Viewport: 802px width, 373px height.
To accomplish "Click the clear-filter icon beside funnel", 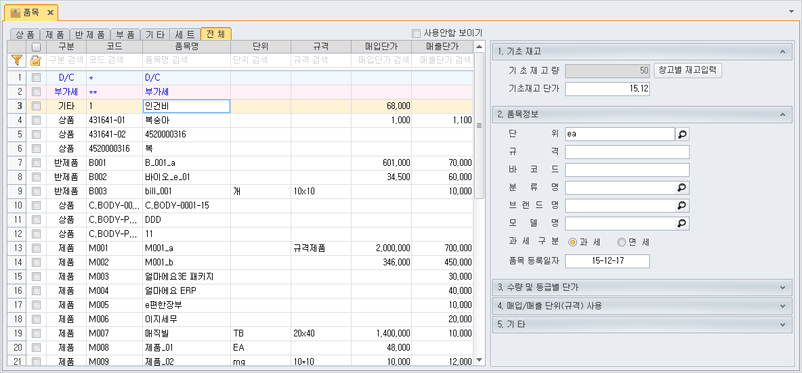I will [x=35, y=60].
